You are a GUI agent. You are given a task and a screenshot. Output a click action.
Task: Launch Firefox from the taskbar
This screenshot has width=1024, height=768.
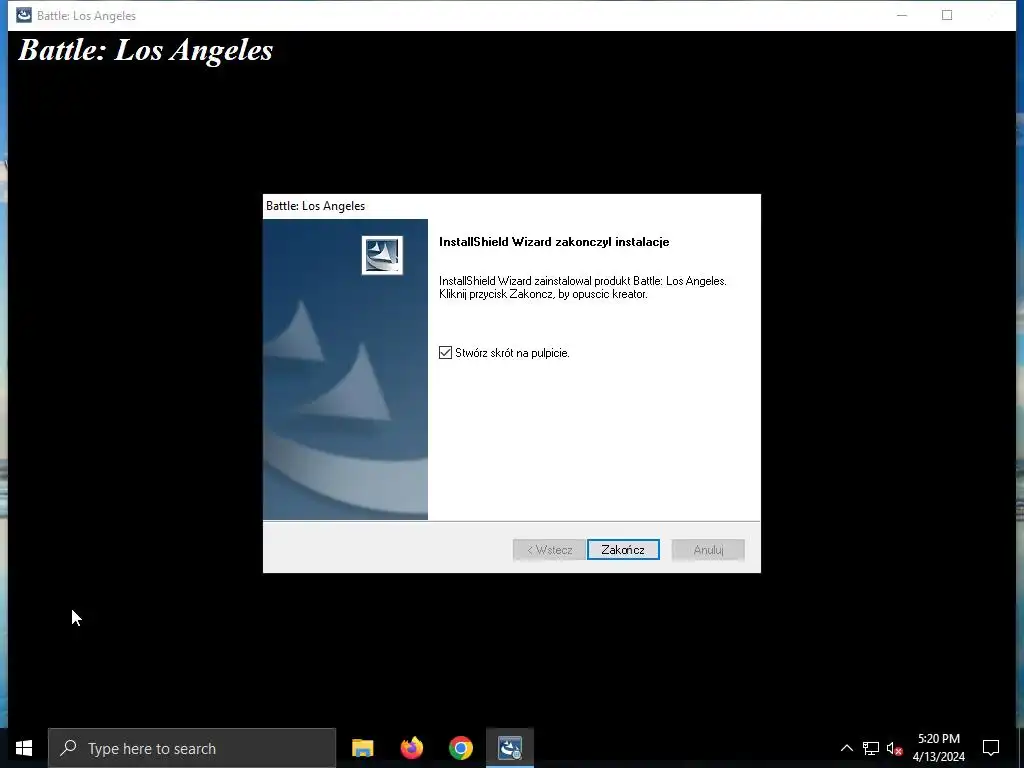[411, 748]
